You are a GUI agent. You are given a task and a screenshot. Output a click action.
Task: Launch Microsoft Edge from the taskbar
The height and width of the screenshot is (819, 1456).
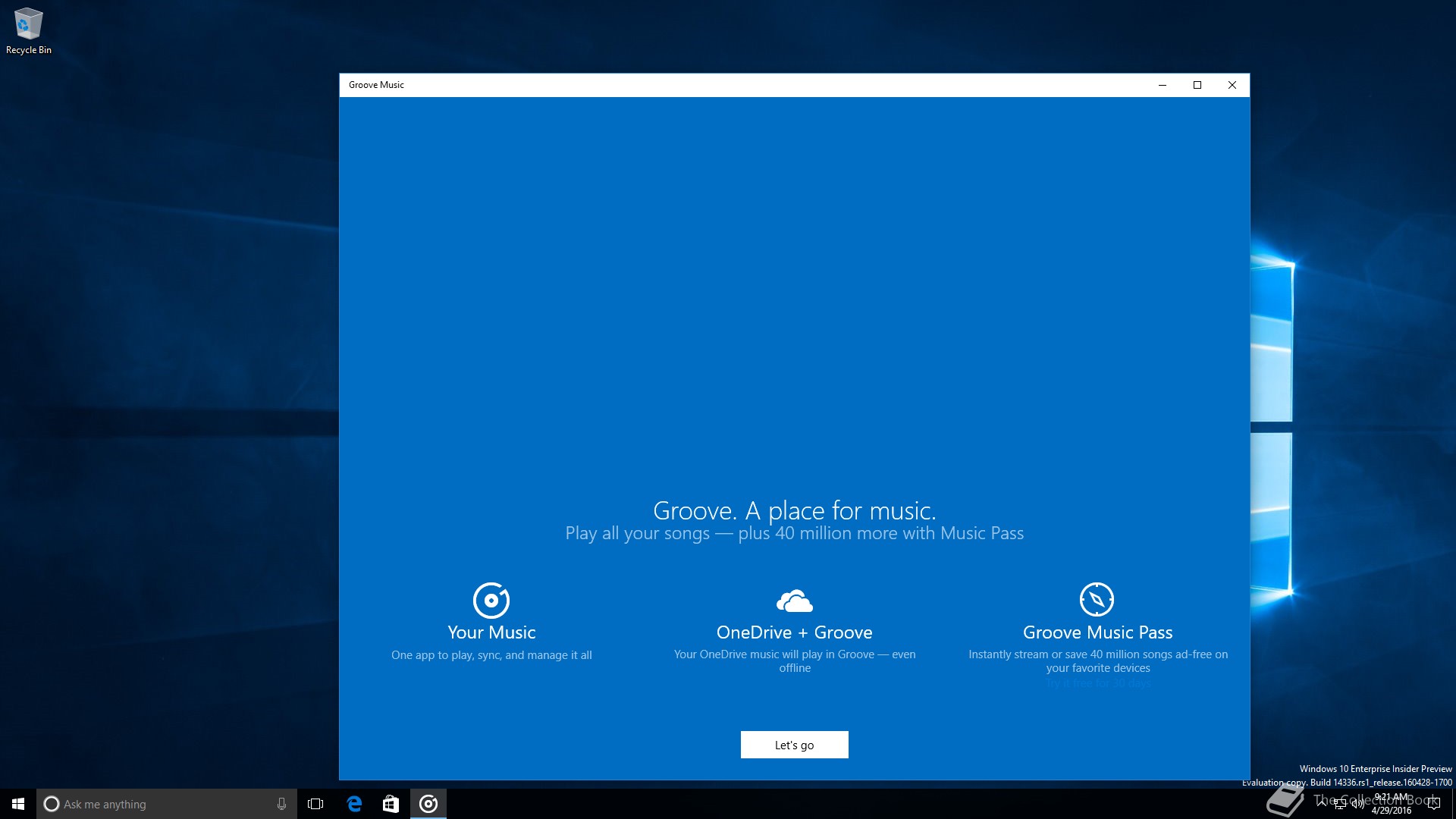coord(354,804)
